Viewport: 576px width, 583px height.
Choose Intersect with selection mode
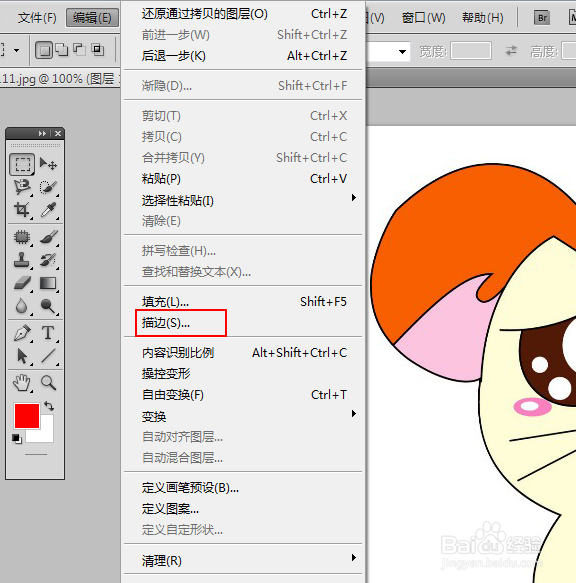(x=98, y=50)
